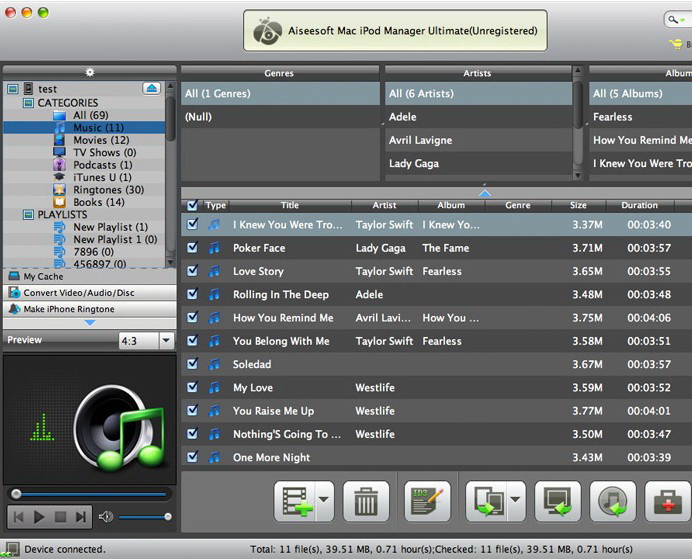The image size is (692, 559).
Task: Open the red toolbox icon
Action: coord(667,502)
